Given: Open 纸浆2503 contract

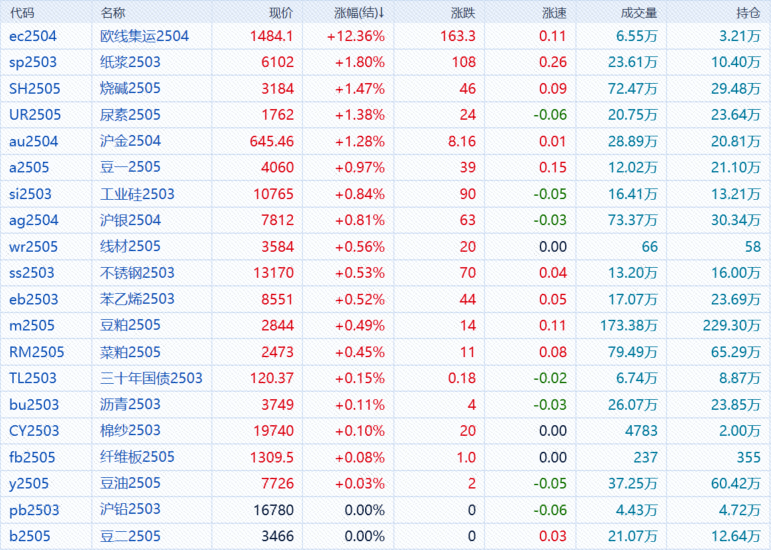Looking at the screenshot, I should tap(131, 62).
